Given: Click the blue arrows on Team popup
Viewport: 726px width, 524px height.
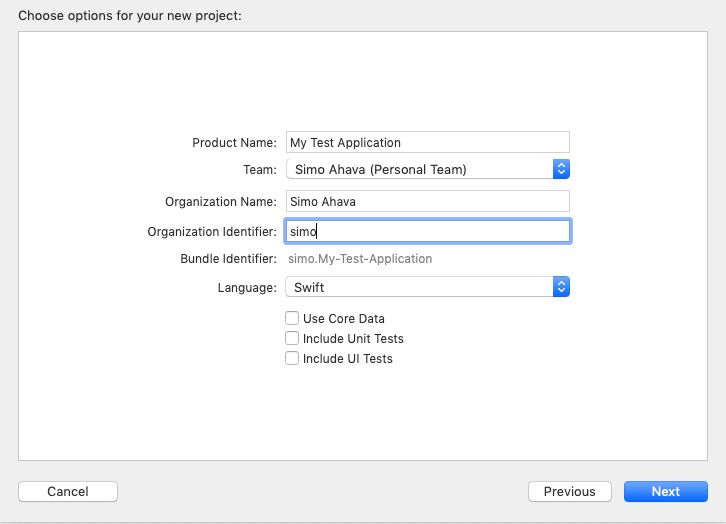Looking at the screenshot, I should (561, 169).
